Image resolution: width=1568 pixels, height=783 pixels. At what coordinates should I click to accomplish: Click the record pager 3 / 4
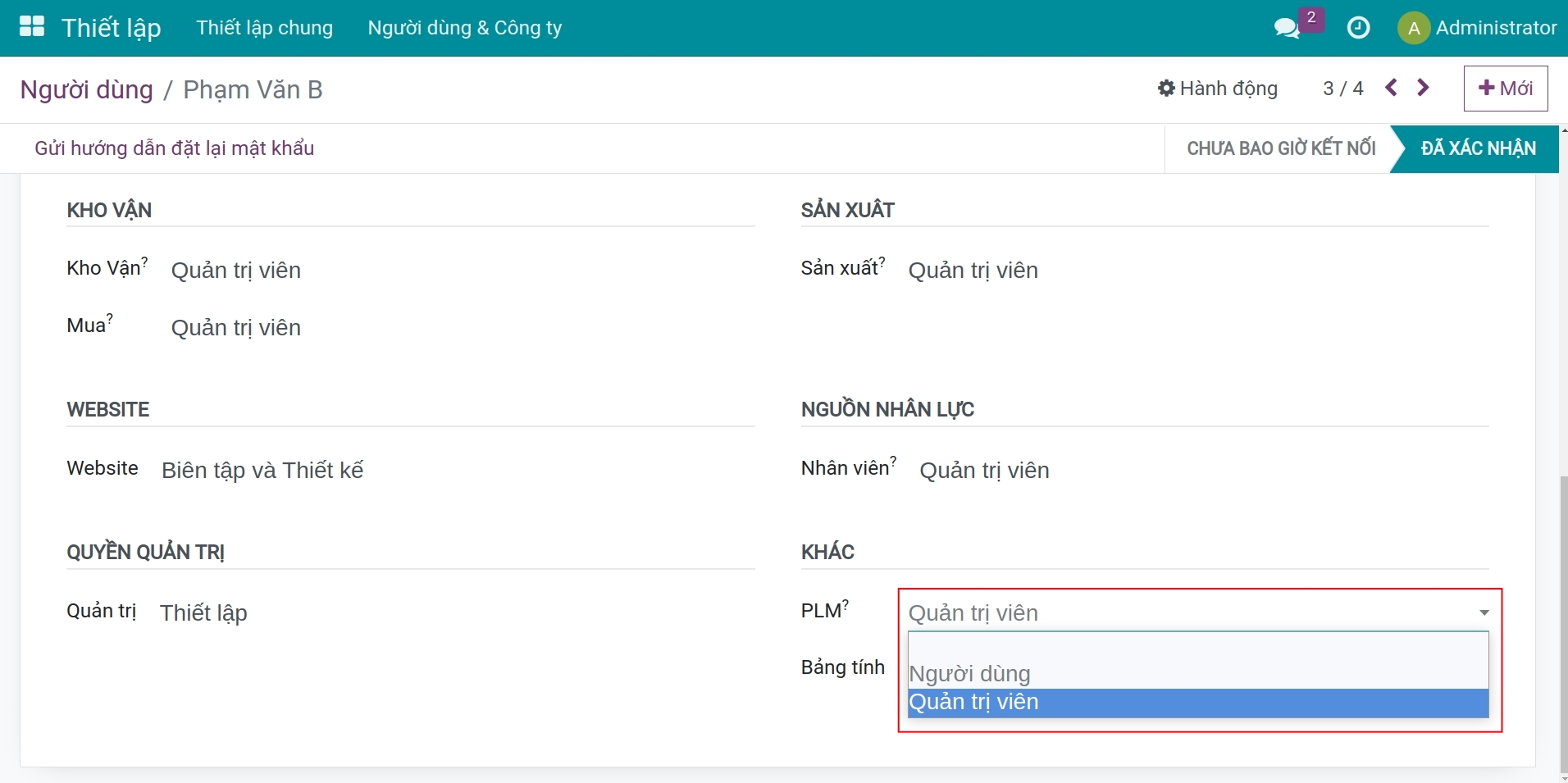[x=1343, y=89]
